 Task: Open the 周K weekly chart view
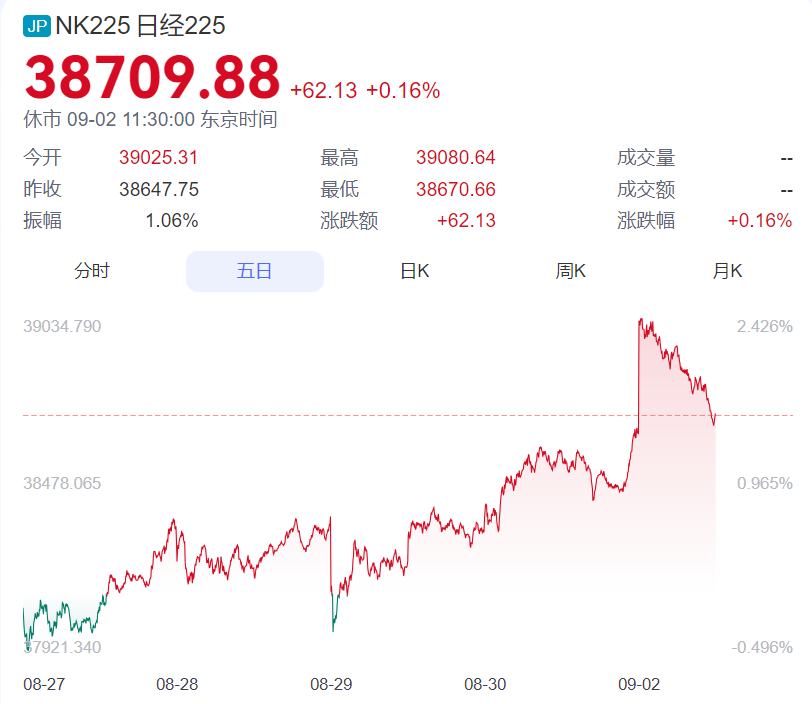point(570,270)
